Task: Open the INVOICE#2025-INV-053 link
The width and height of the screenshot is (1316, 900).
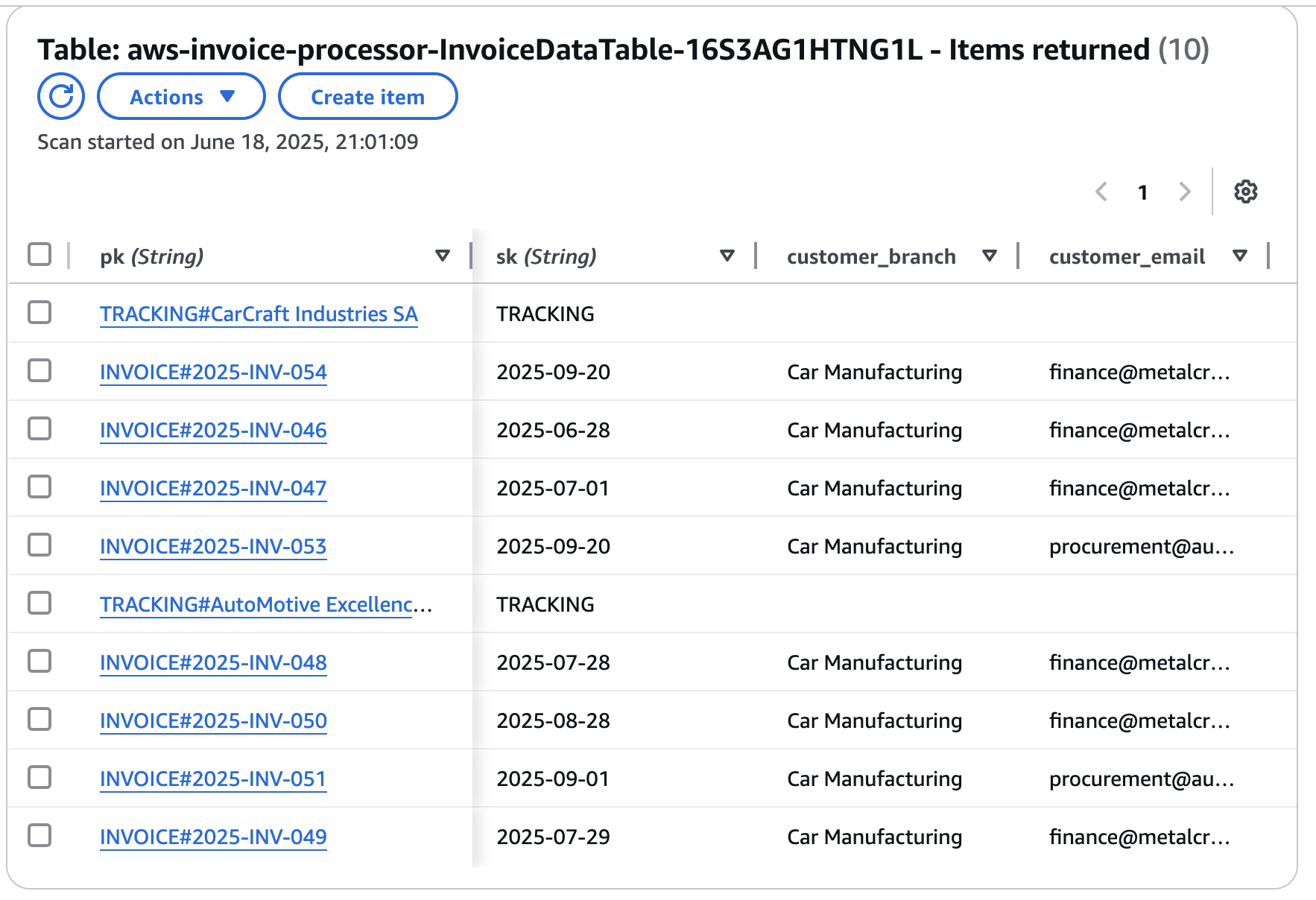Action: click(213, 546)
